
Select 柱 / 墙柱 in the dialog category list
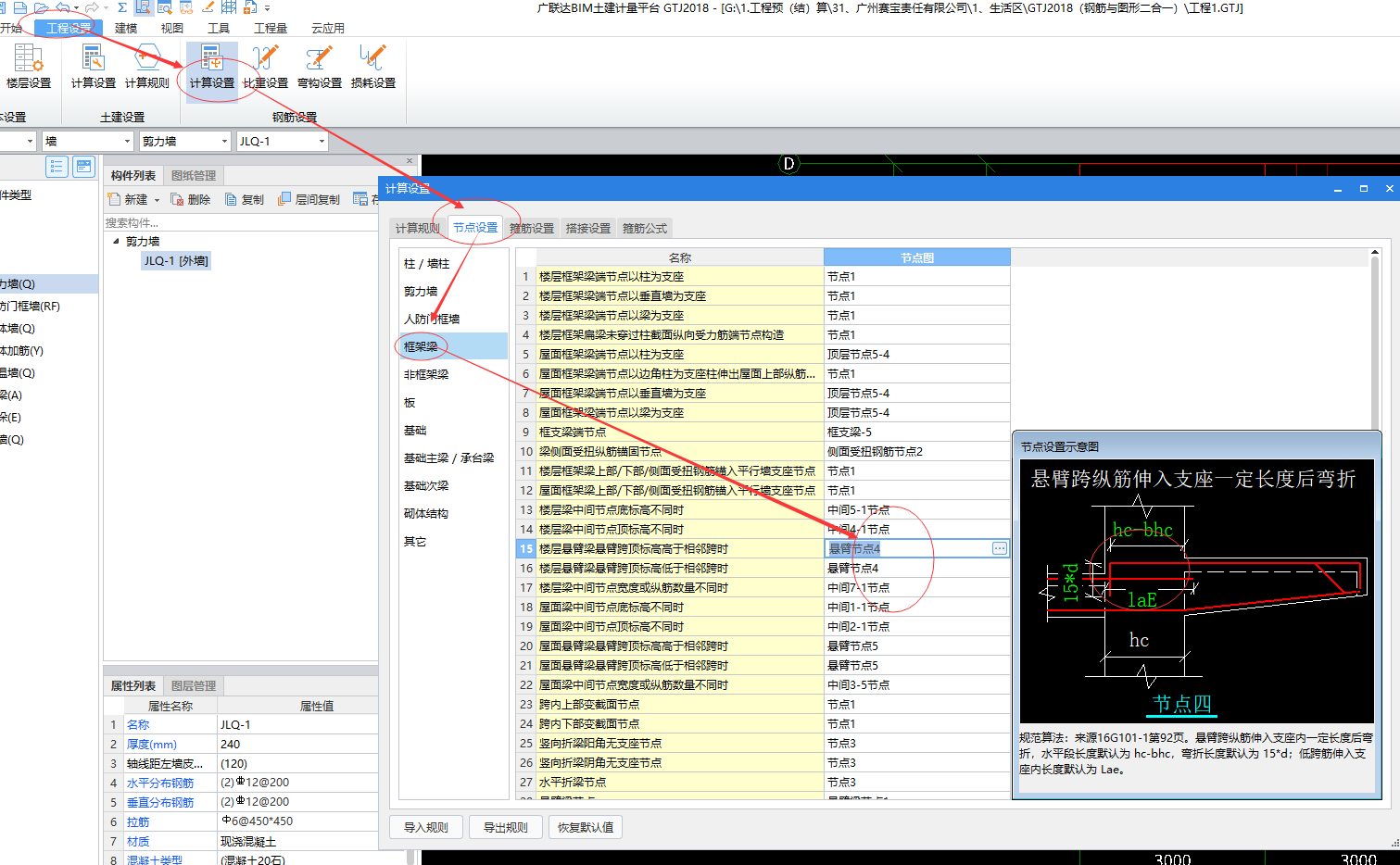(x=453, y=263)
